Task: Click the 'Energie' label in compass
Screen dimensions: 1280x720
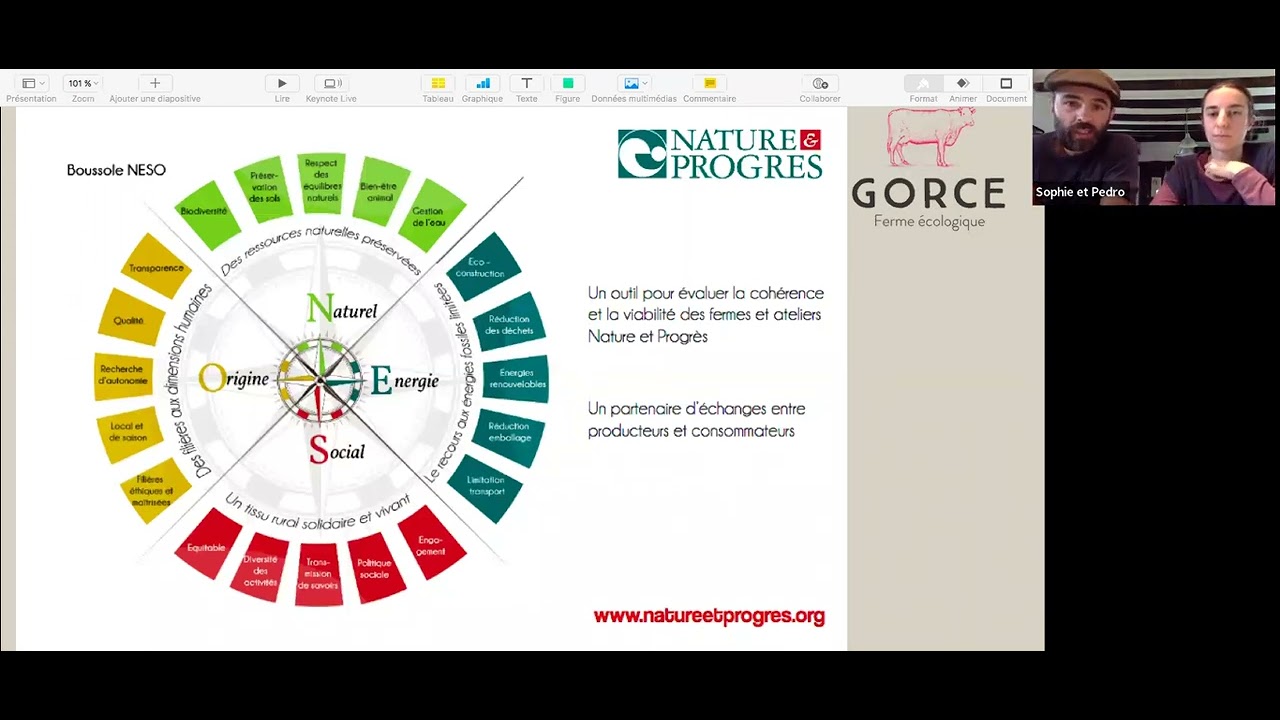Action: (x=405, y=380)
